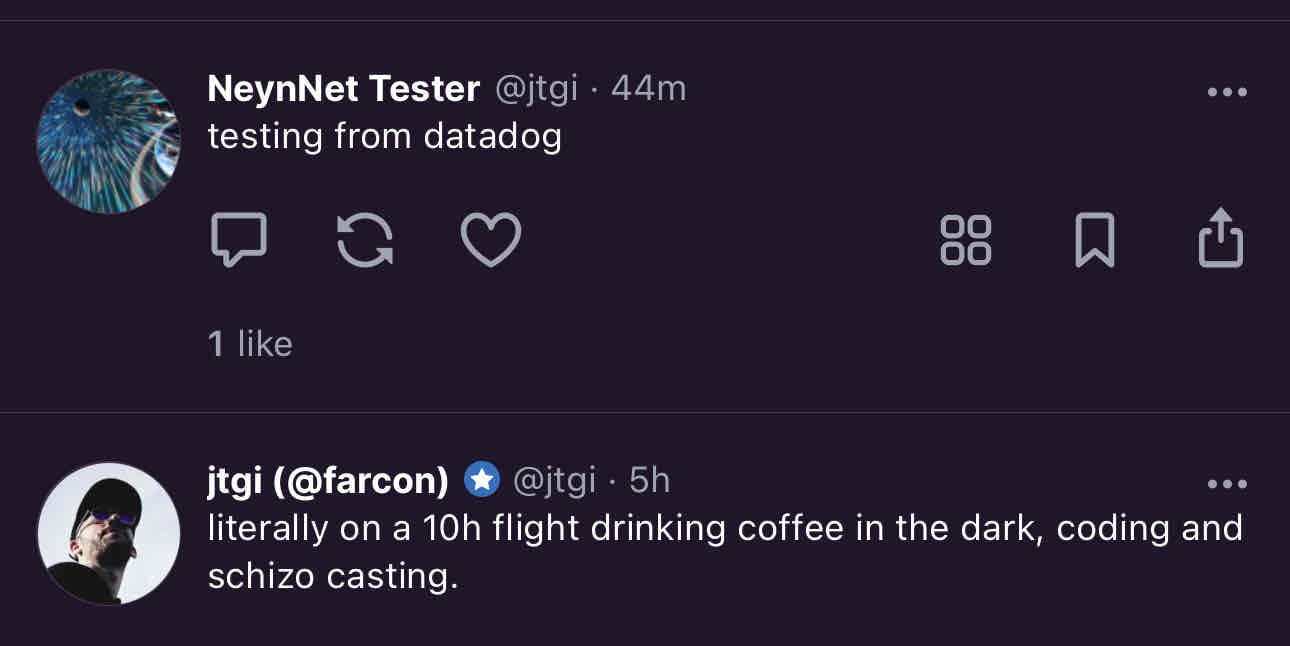
Task: Open the "testing from datadog" post text
Action: click(x=384, y=136)
